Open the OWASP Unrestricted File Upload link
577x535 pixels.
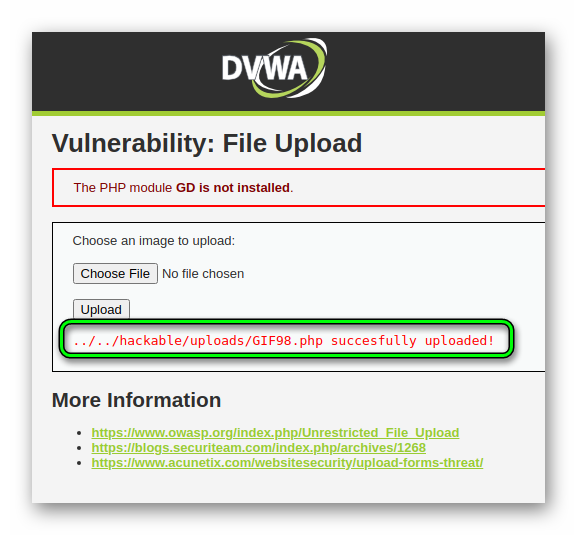tap(275, 433)
